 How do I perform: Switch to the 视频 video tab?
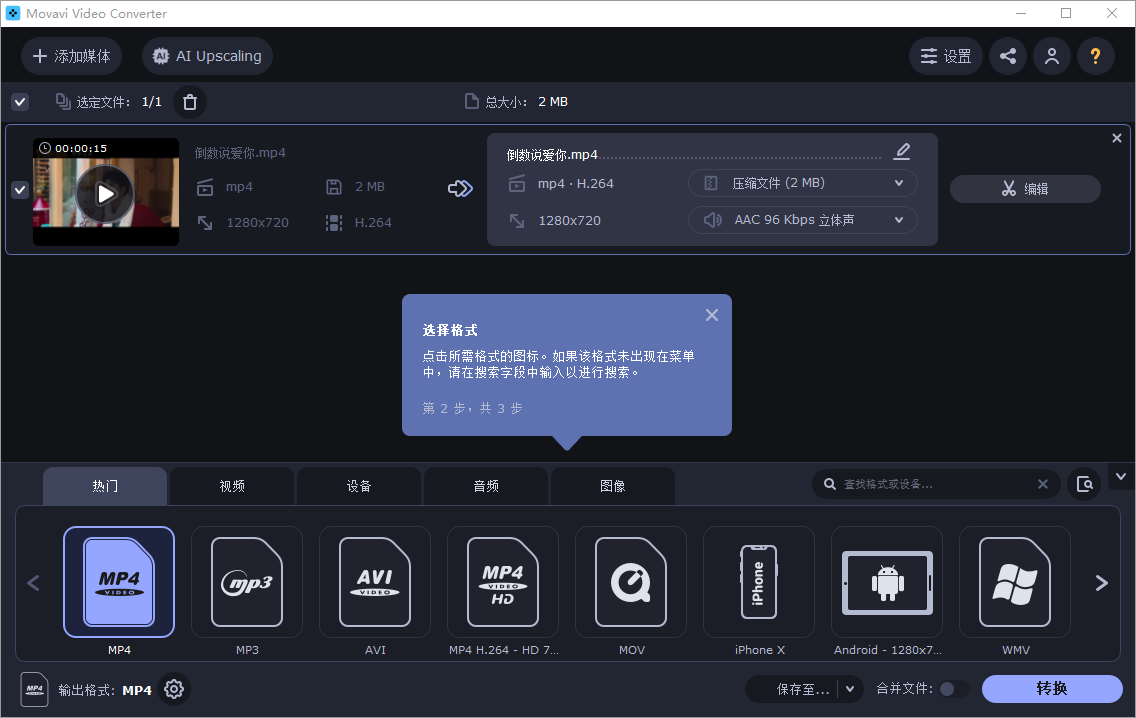click(232, 486)
